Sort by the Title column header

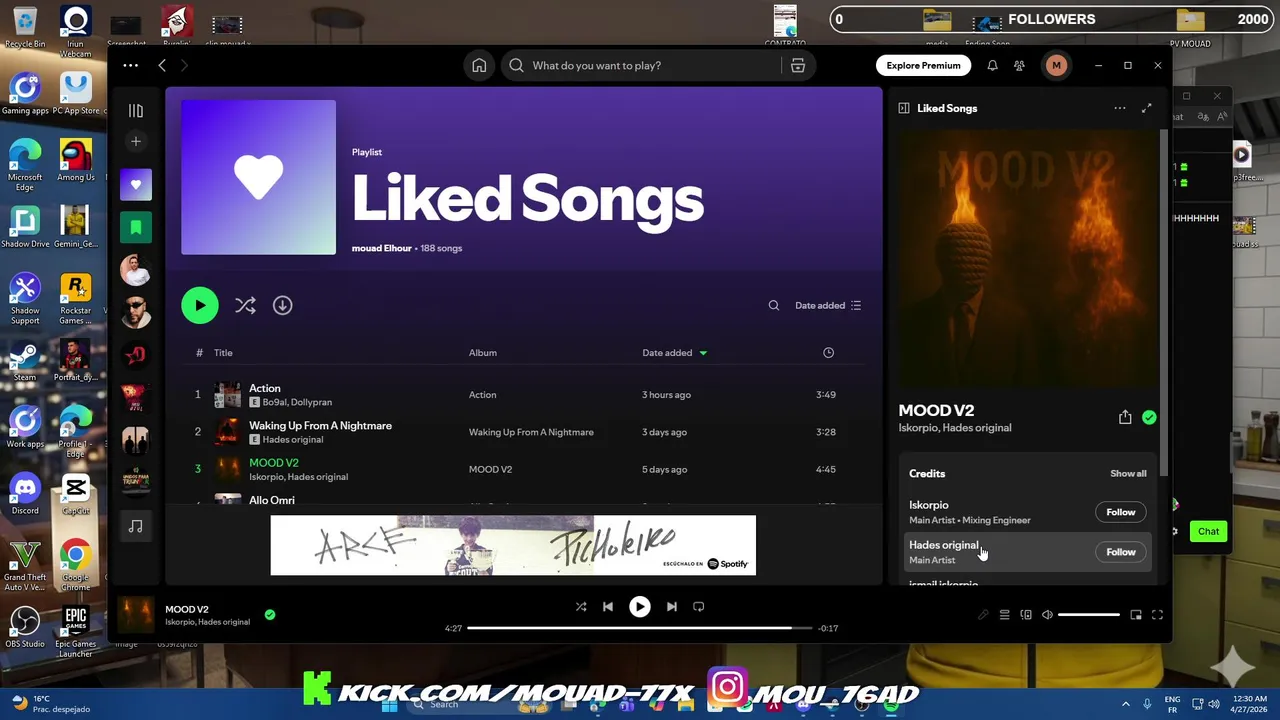[x=223, y=353]
